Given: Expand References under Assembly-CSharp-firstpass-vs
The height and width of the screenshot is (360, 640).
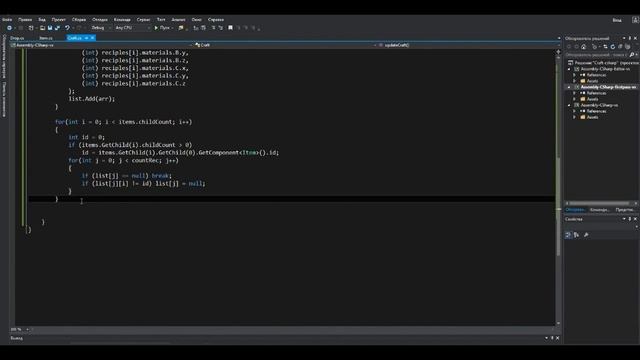Looking at the screenshot, I should [575, 93].
